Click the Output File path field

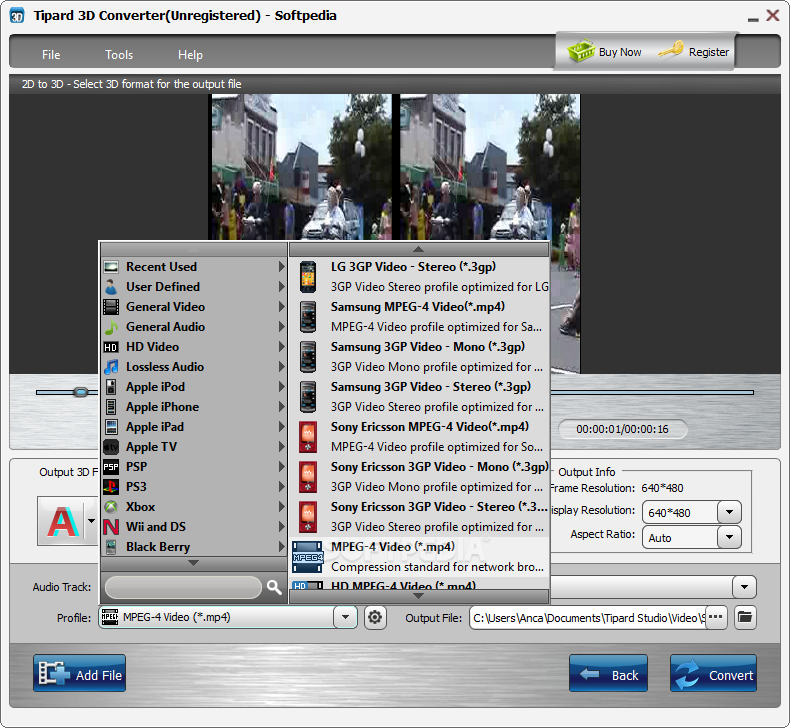click(587, 618)
